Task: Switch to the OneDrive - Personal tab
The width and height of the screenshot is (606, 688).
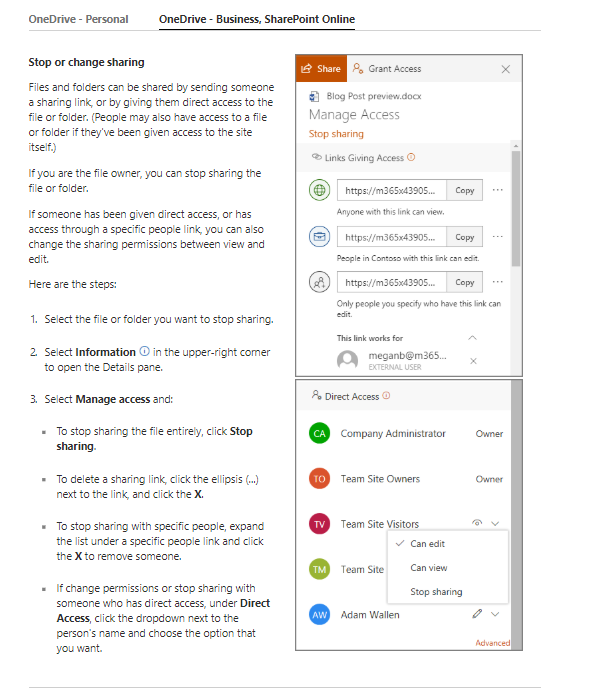Action: pyautogui.click(x=79, y=19)
